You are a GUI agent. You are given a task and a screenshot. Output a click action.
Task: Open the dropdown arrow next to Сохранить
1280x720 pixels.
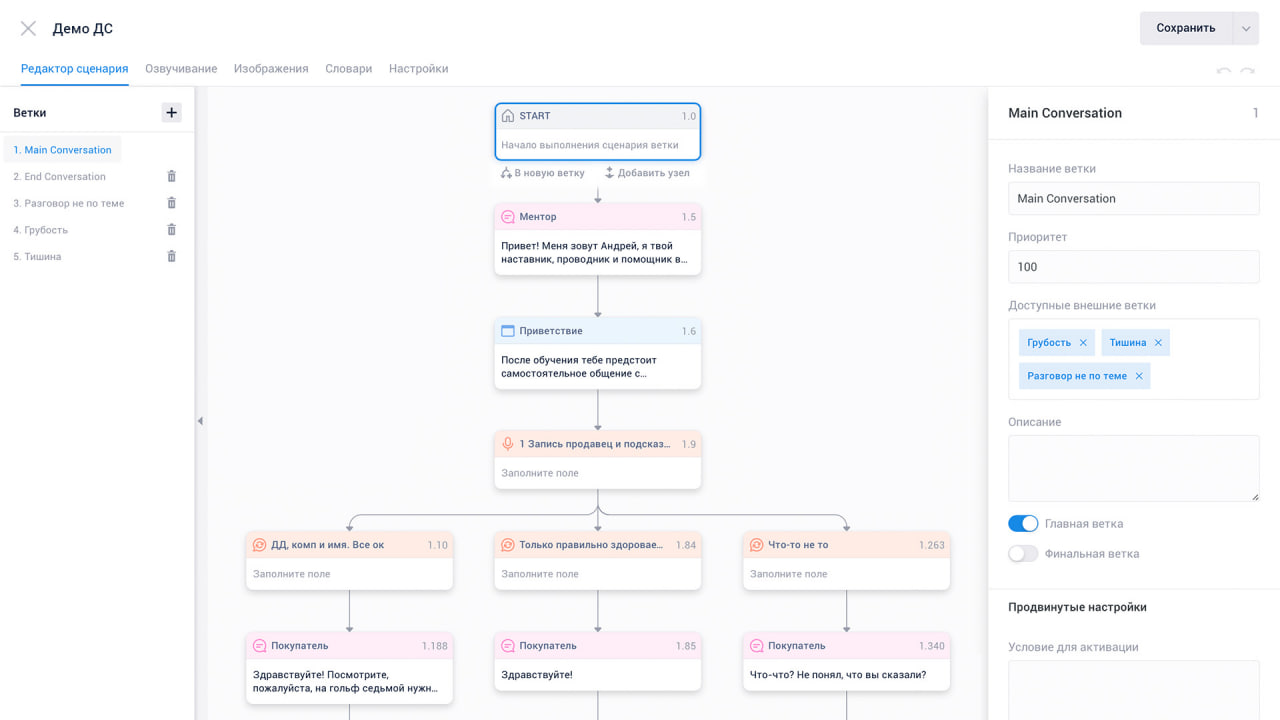coord(1246,29)
